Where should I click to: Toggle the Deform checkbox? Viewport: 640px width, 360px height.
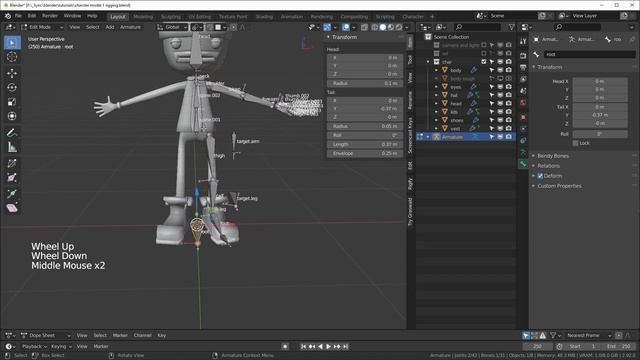(x=540, y=176)
